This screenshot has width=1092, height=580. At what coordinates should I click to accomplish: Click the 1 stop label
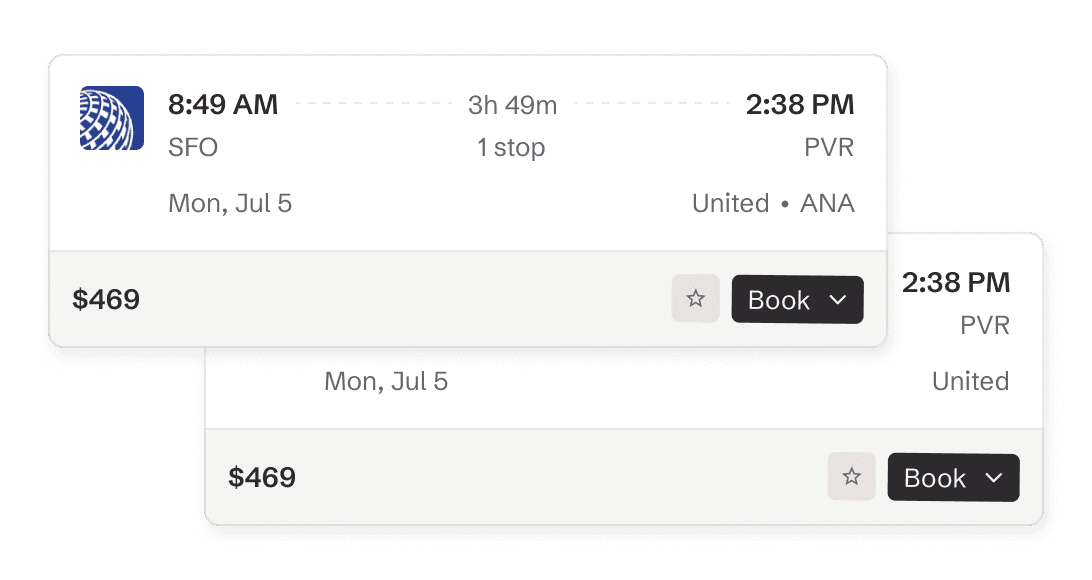point(511,147)
